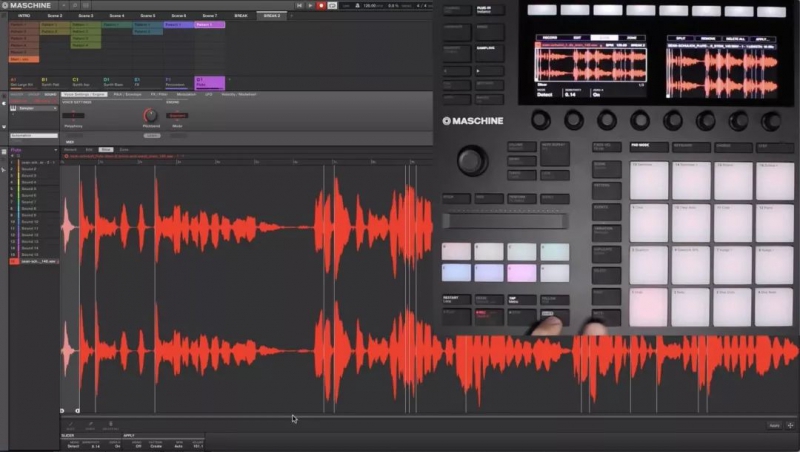Toggle the Zero-X On setting
This screenshot has height=452, width=800.
click(x=117, y=444)
